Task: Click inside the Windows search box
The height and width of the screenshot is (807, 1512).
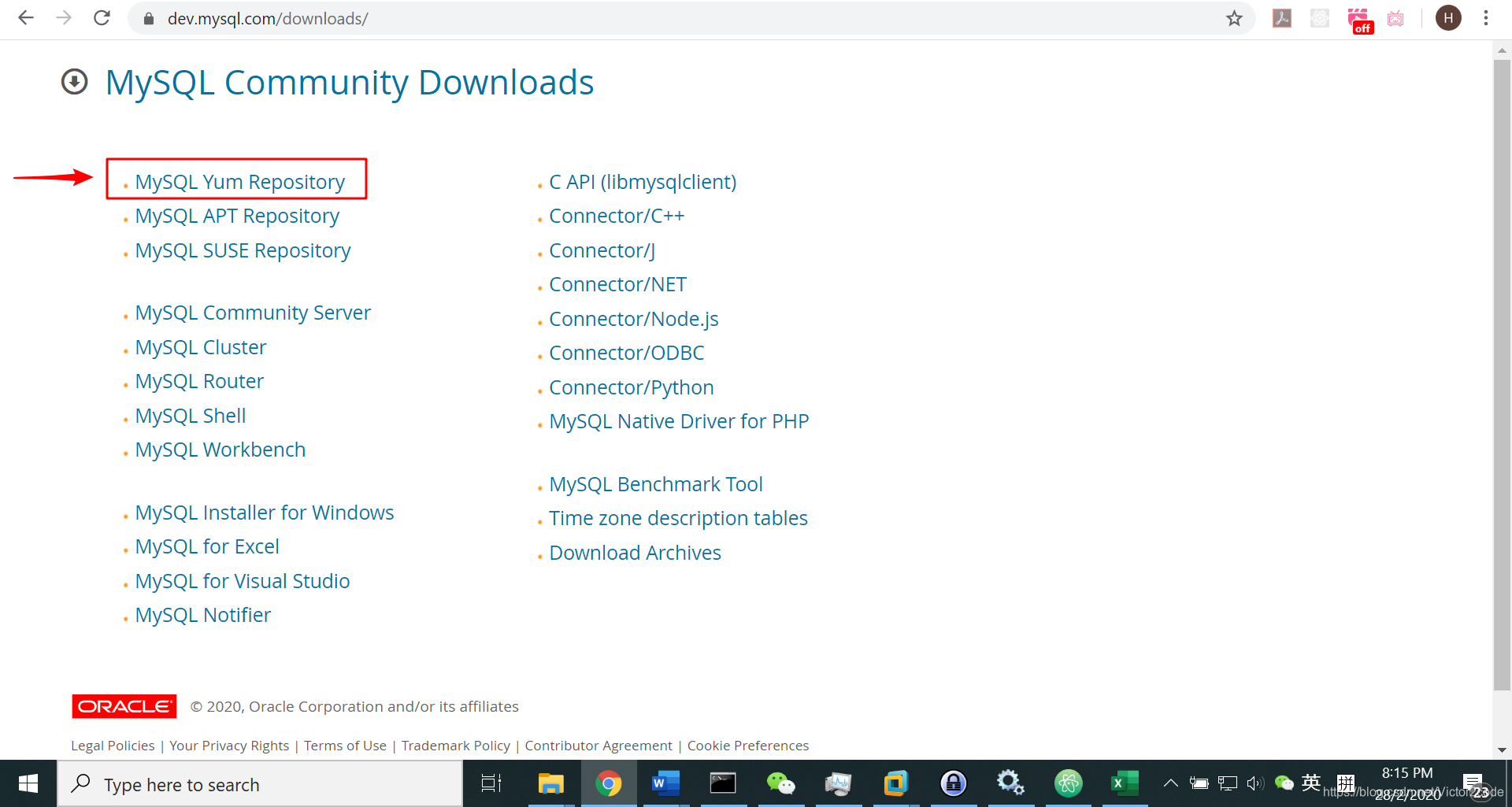Action: coord(260,783)
